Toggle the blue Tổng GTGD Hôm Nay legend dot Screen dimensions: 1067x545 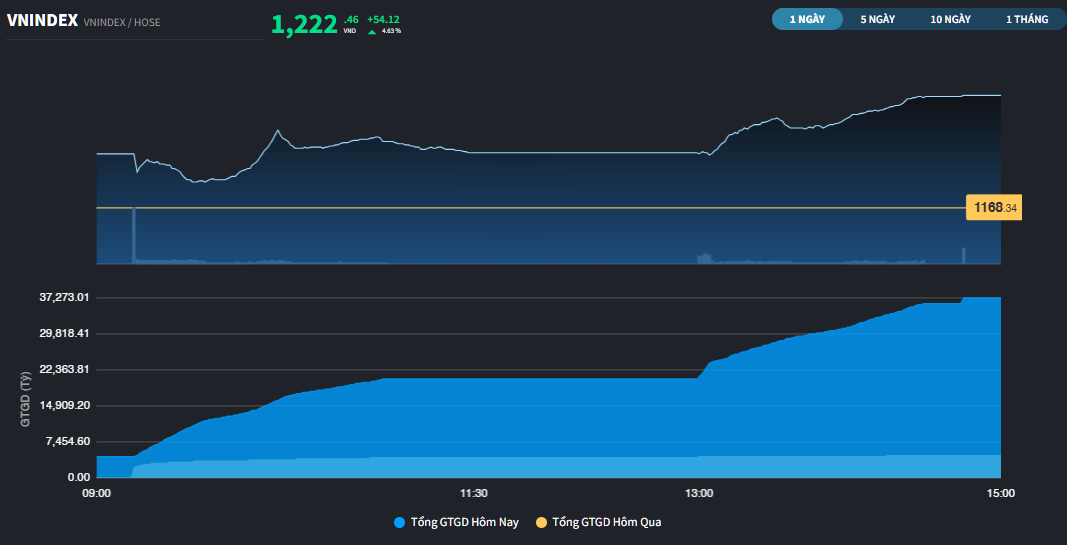[400, 523]
